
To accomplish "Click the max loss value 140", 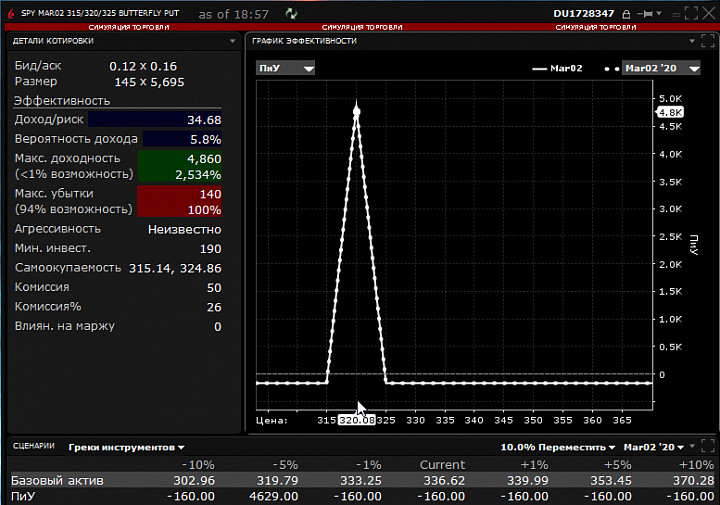I will tap(210, 194).
